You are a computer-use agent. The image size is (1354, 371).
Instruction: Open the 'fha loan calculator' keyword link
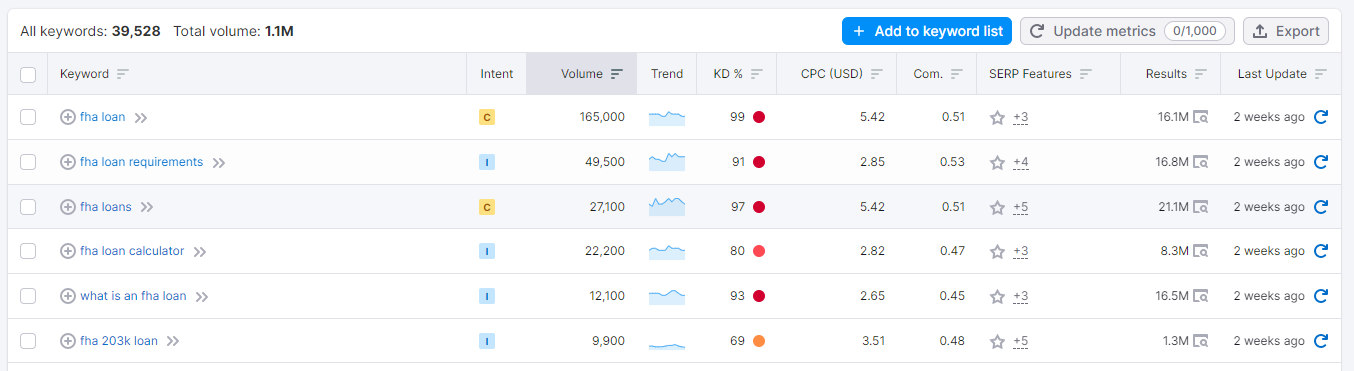(x=132, y=251)
